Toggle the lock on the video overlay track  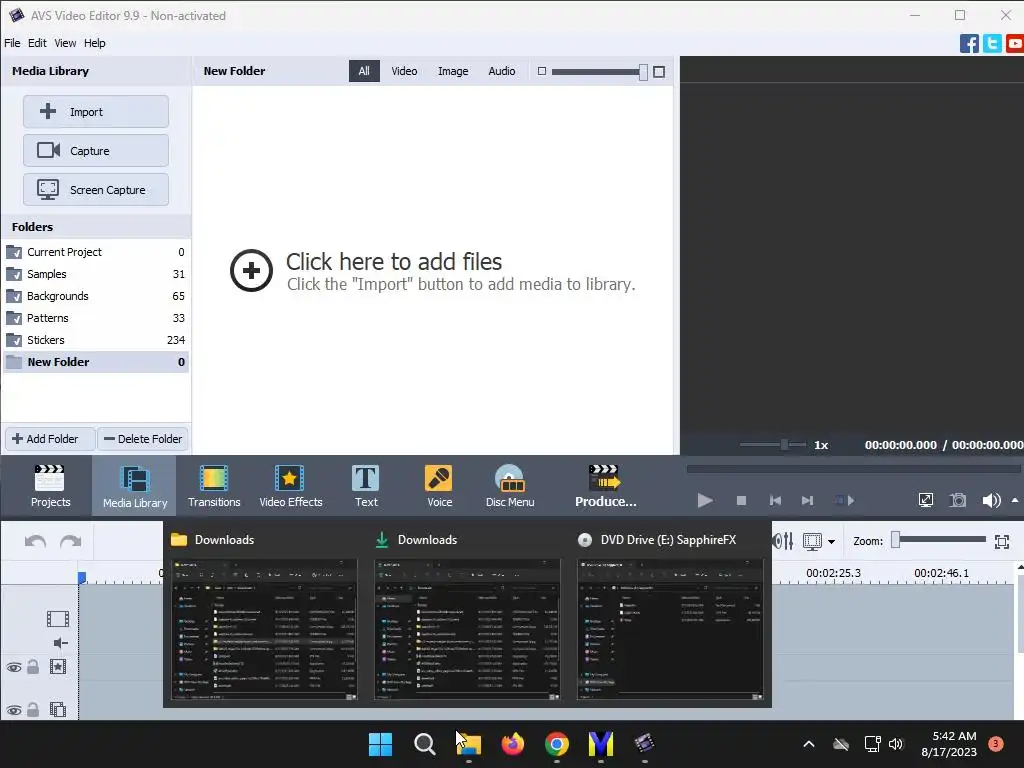click(x=33, y=709)
